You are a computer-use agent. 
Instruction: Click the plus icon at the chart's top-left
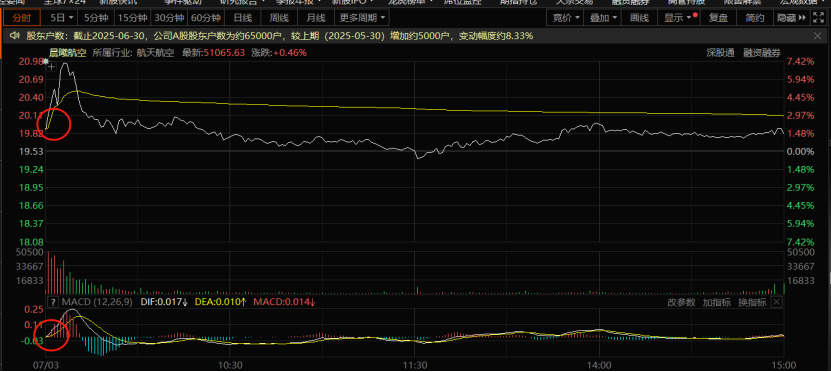coord(51,67)
